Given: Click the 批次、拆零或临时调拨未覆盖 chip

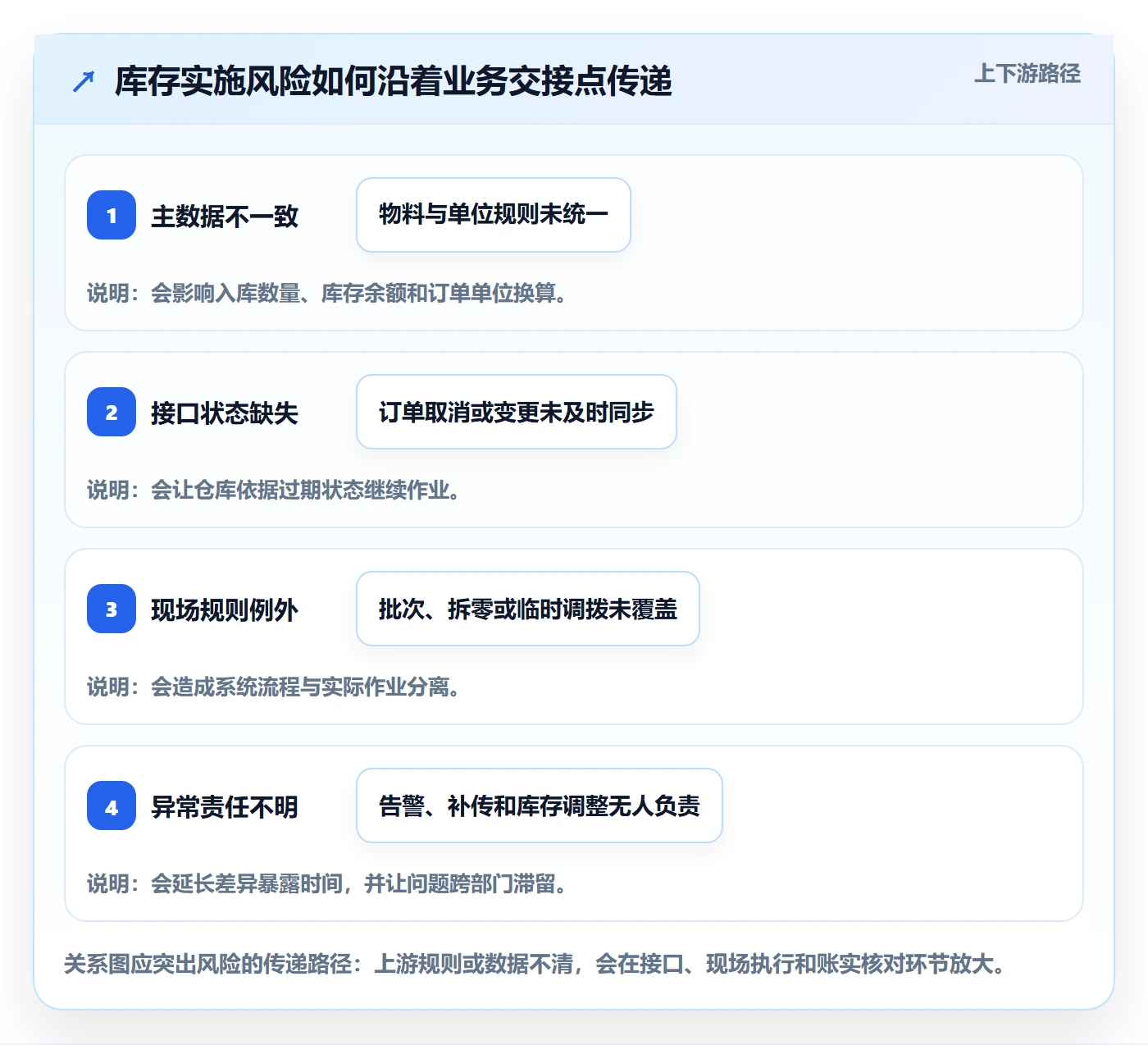Looking at the screenshot, I should click(x=528, y=609).
